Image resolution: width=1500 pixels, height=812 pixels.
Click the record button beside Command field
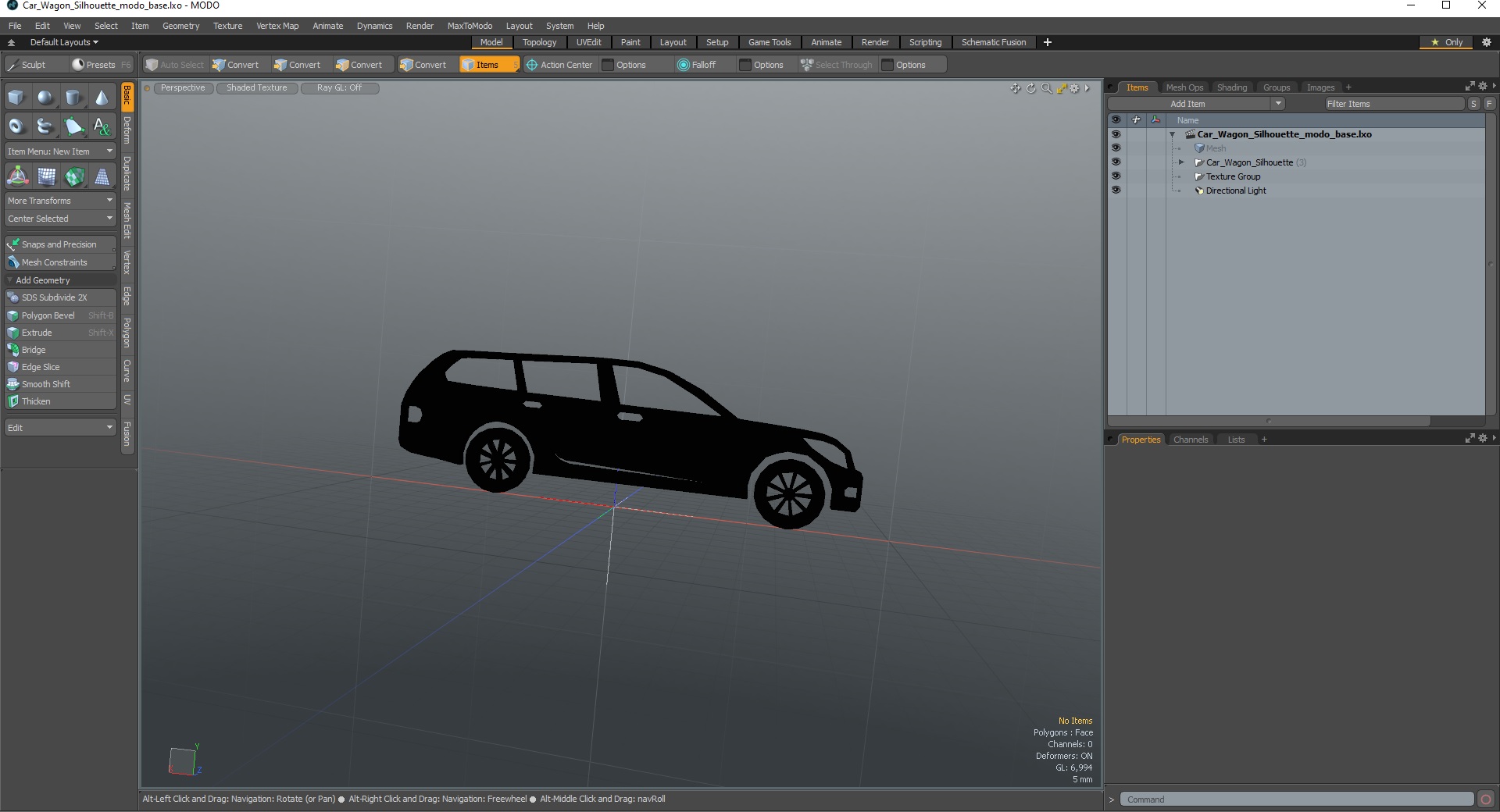tap(1486, 799)
